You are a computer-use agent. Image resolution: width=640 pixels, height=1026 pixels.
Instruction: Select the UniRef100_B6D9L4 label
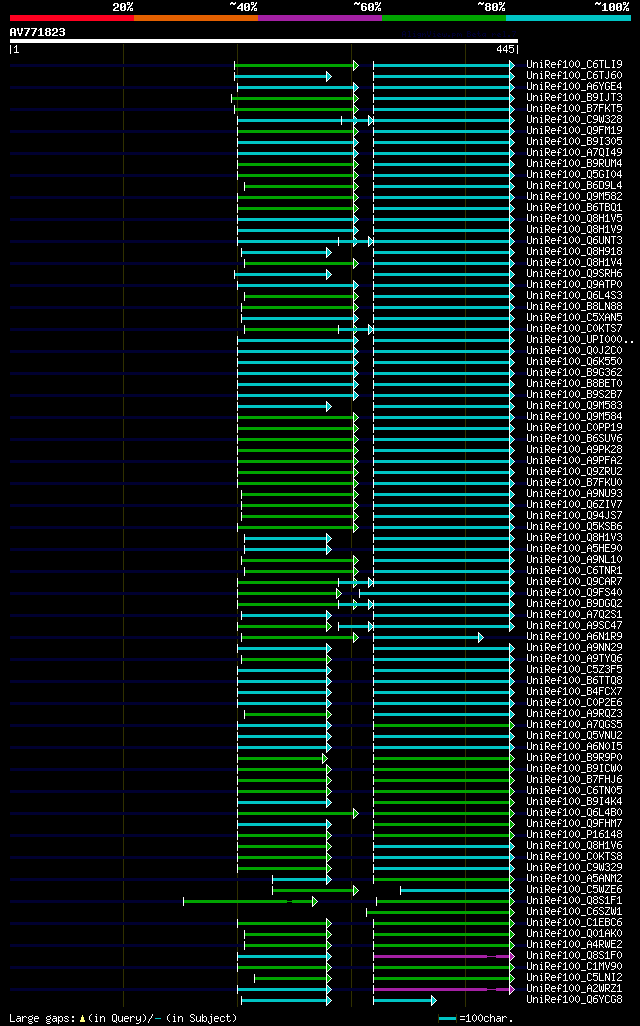click(575, 186)
